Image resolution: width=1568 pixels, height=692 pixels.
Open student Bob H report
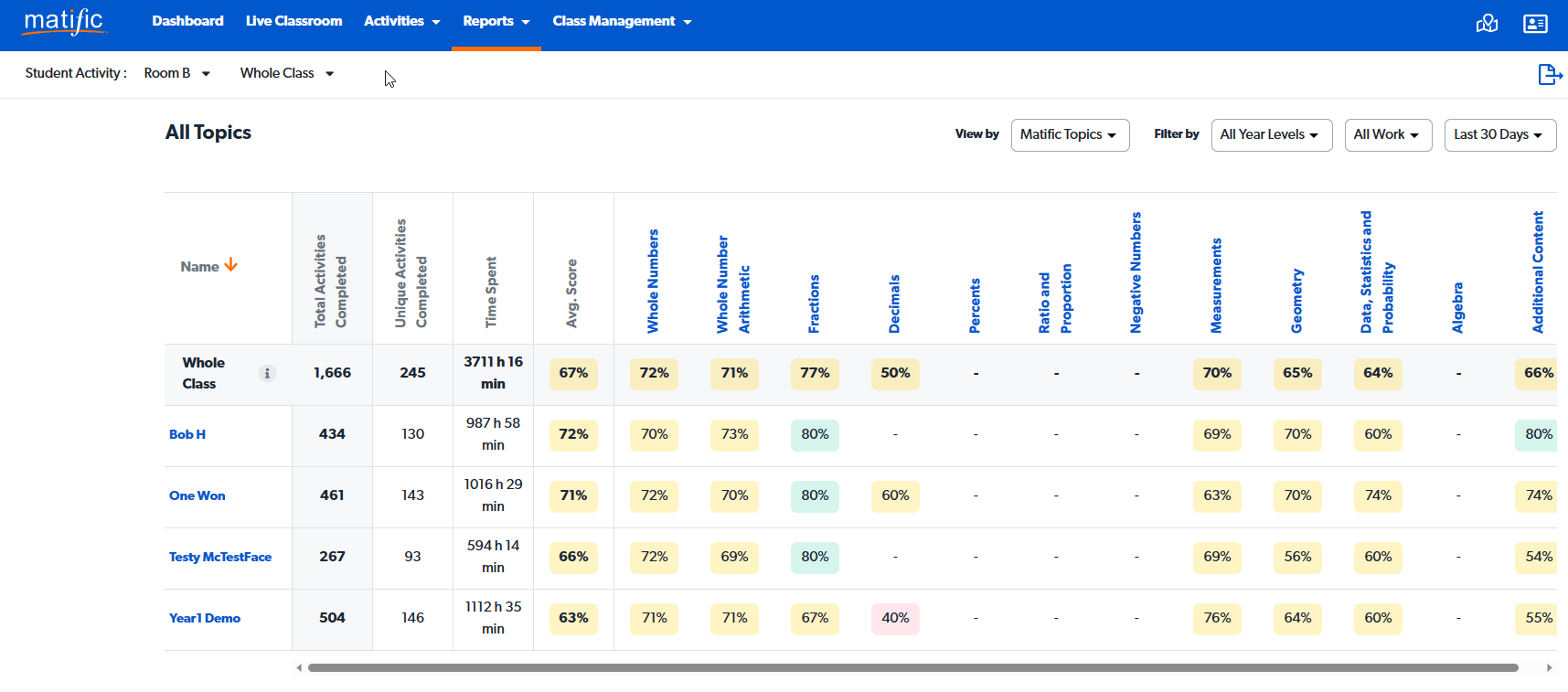click(187, 434)
